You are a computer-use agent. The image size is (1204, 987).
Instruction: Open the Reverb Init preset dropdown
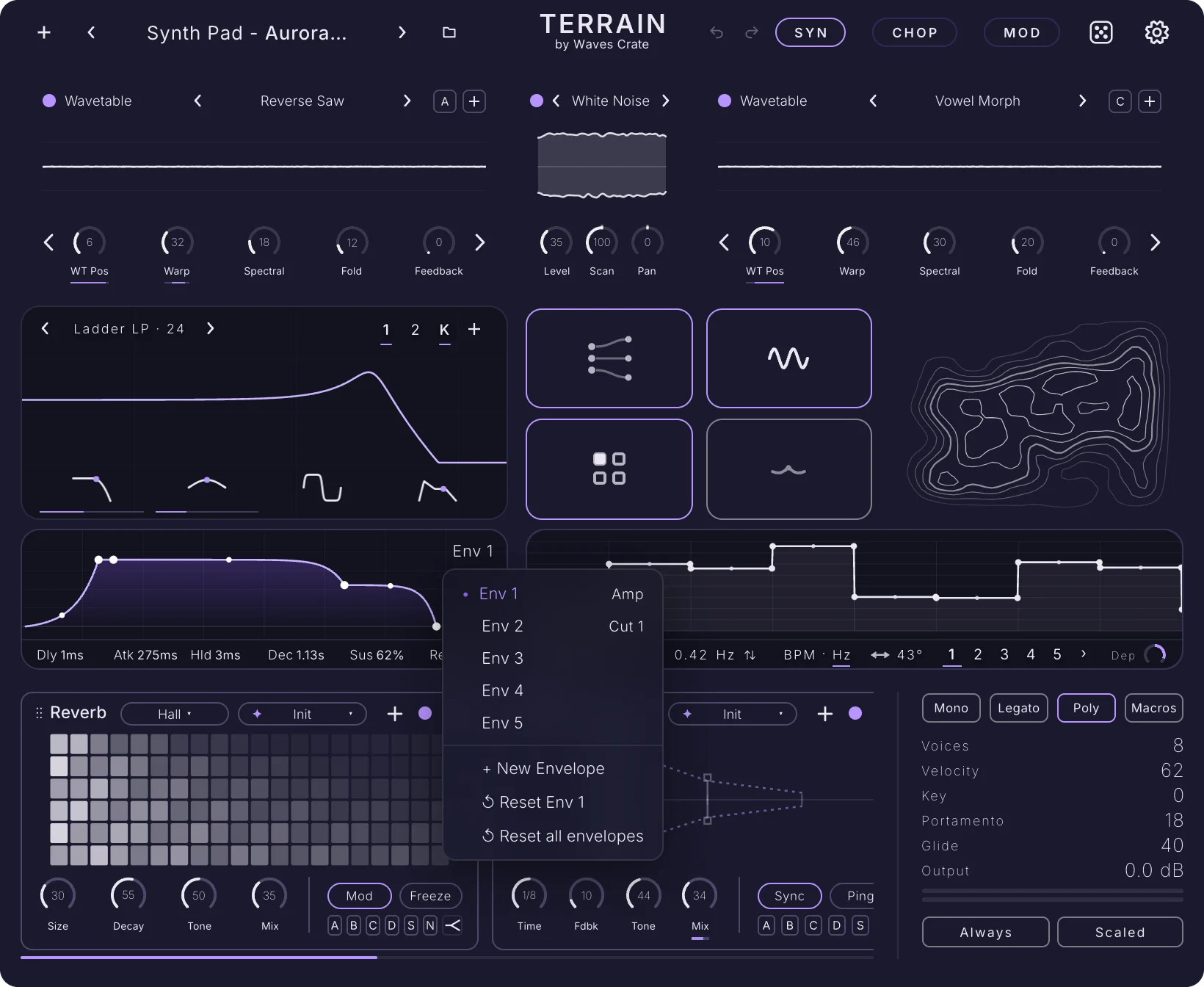[302, 714]
